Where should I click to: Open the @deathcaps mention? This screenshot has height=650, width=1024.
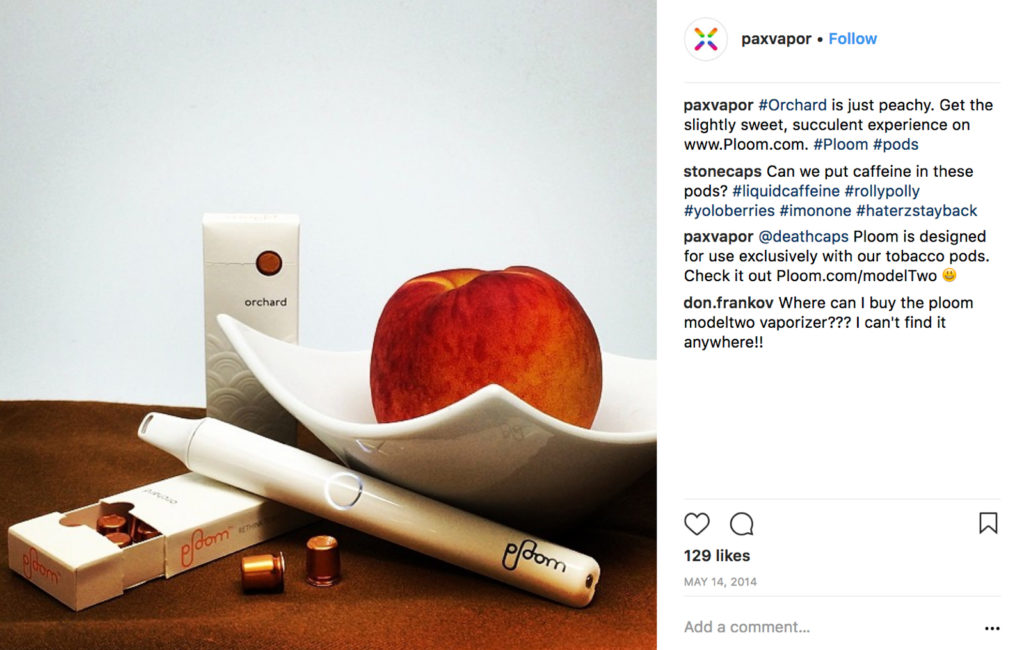(803, 236)
